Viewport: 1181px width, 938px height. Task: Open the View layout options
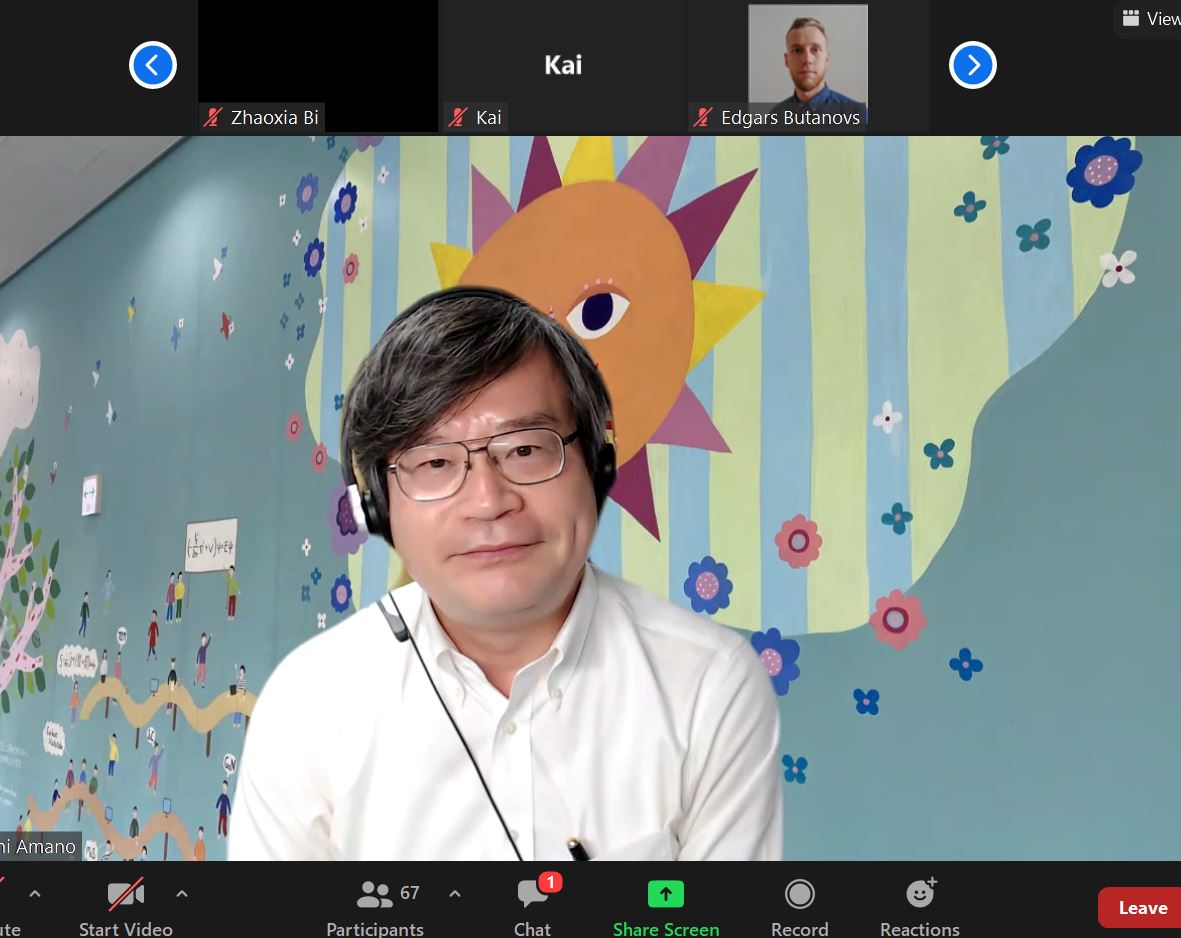click(1149, 18)
